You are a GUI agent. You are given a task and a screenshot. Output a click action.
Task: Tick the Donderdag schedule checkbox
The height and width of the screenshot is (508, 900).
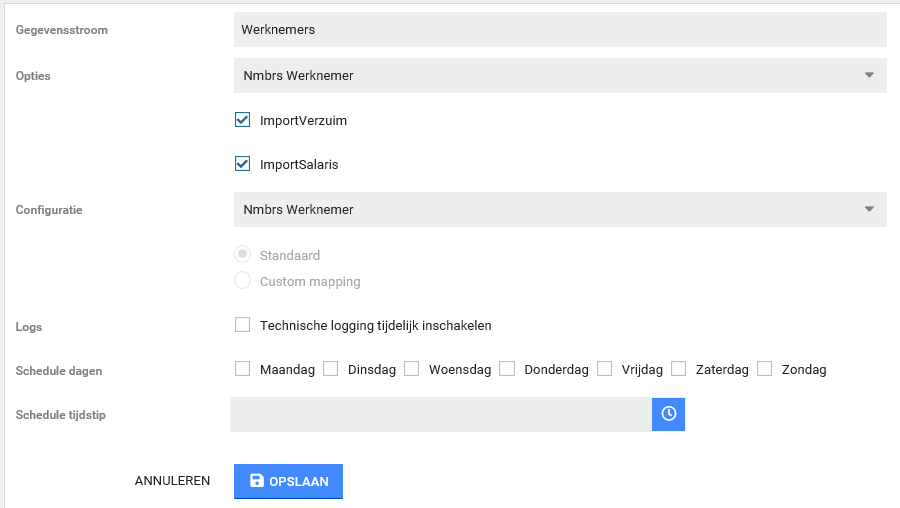(x=507, y=369)
